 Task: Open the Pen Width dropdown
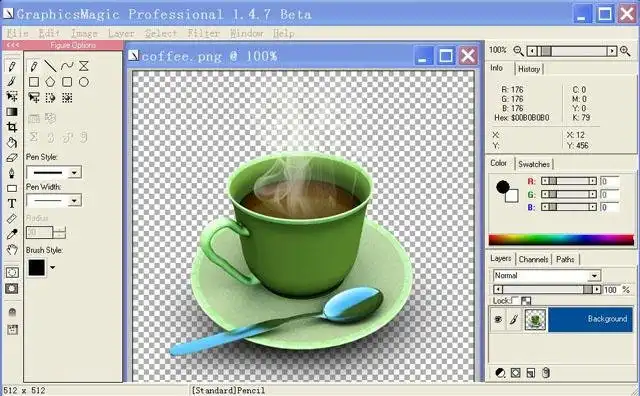[x=74, y=200]
